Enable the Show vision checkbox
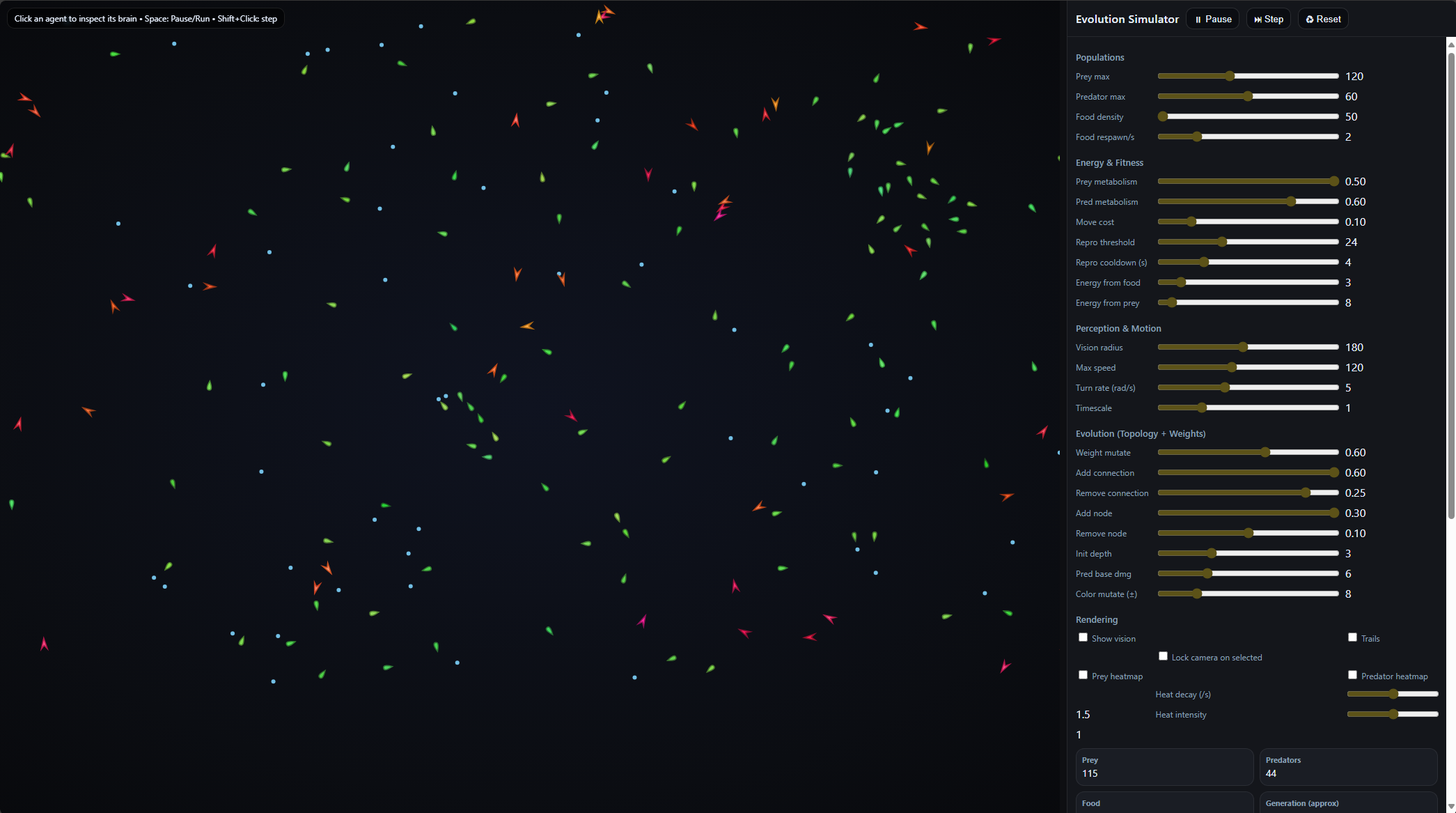This screenshot has width=1456, height=813. coord(1083,637)
